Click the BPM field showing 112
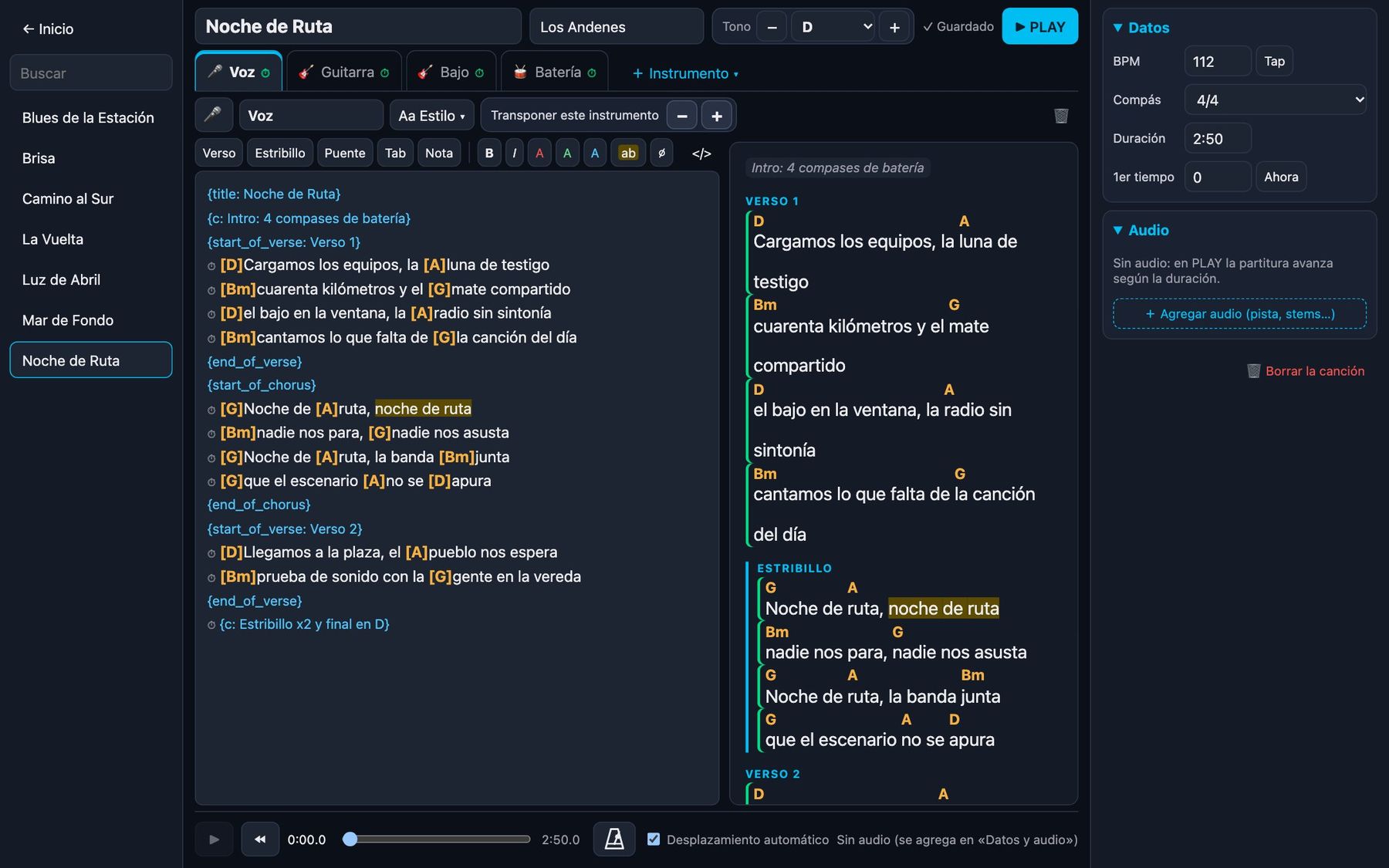The height and width of the screenshot is (868, 1389). click(x=1218, y=61)
